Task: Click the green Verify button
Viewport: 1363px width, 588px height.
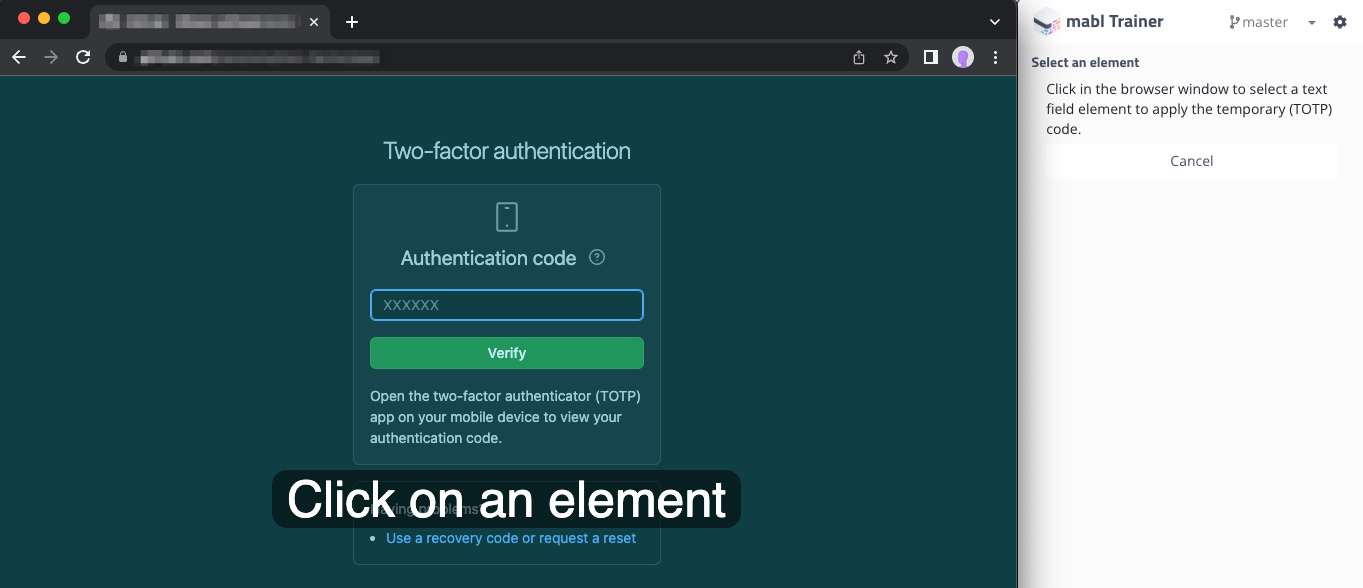Action: point(507,353)
